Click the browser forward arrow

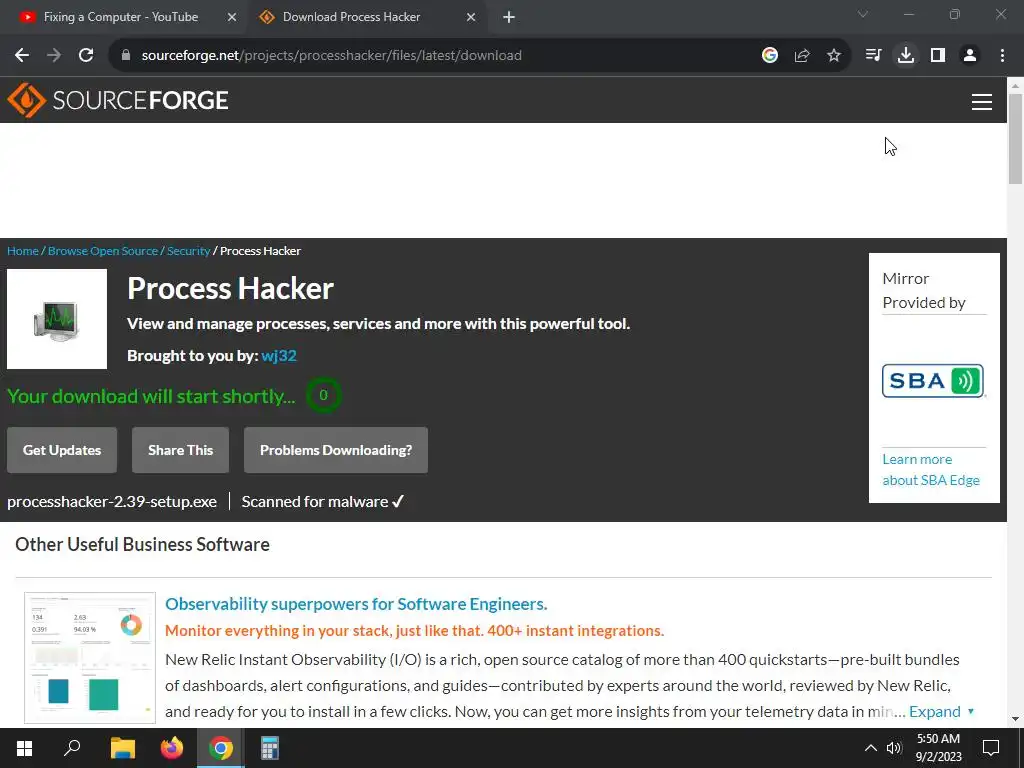click(54, 56)
